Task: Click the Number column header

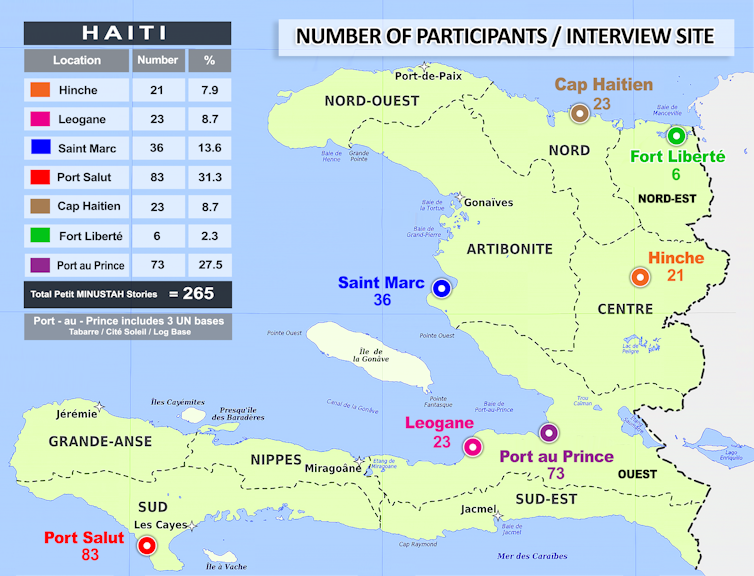Action: click(x=156, y=60)
